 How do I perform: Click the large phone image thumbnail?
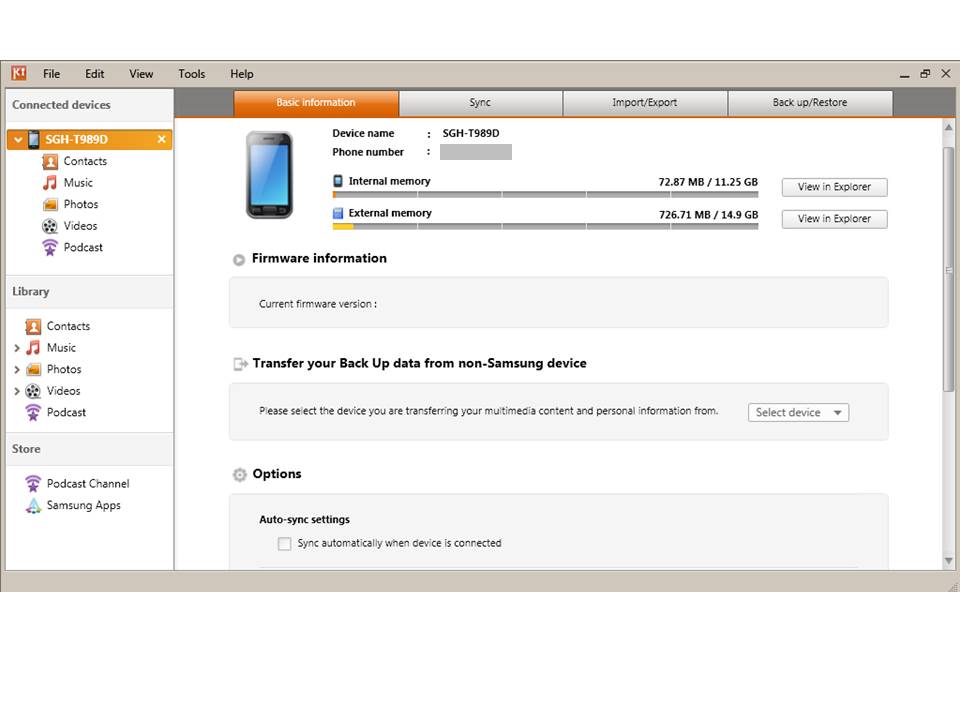coord(269,175)
